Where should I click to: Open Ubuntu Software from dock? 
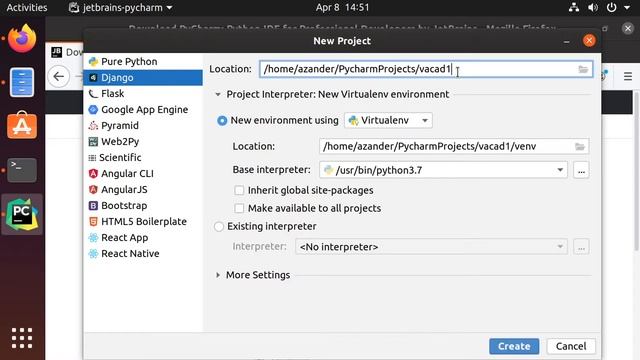click(22, 126)
